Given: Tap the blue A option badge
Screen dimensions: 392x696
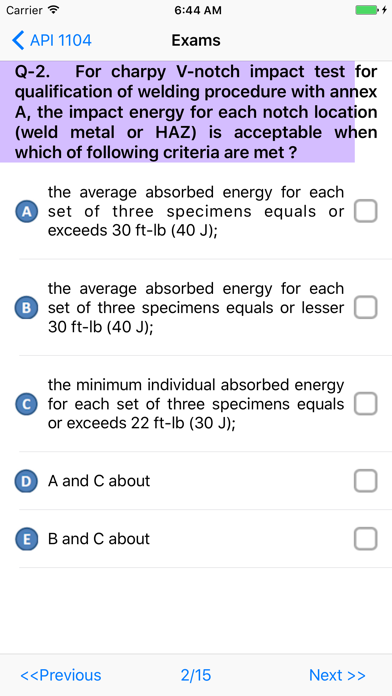Looking at the screenshot, I should (x=26, y=212).
